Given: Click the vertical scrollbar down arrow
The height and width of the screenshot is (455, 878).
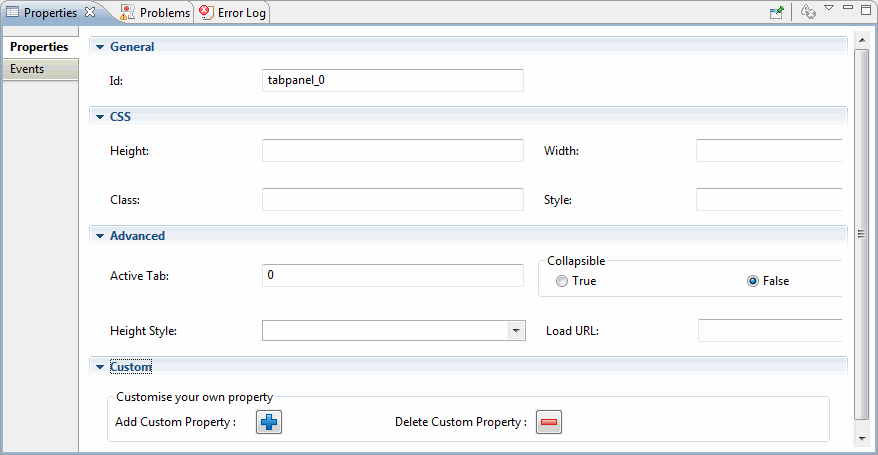Looking at the screenshot, I should click(862, 439).
